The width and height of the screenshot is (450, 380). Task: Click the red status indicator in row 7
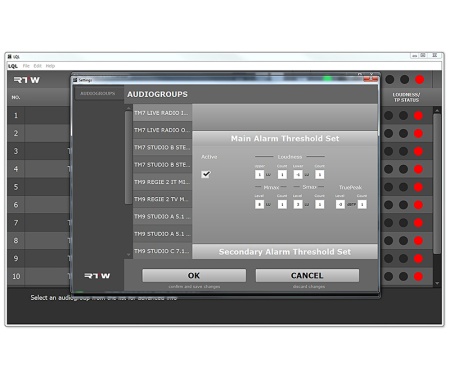coord(418,223)
